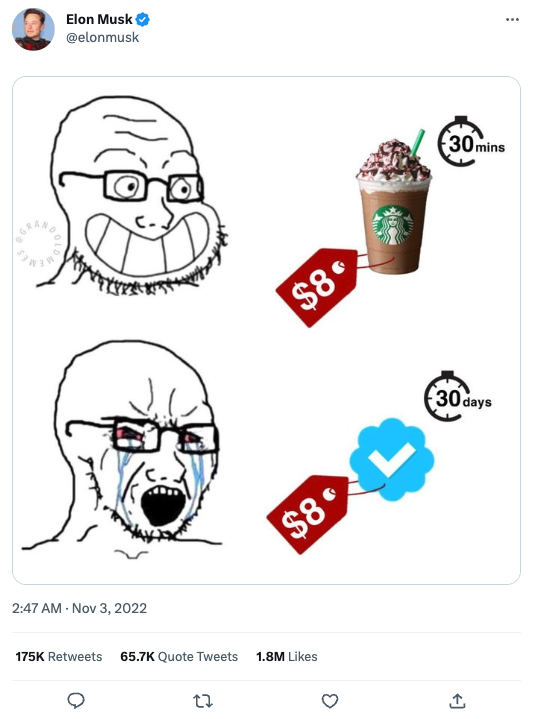View the 1.8M Likes list

287,657
